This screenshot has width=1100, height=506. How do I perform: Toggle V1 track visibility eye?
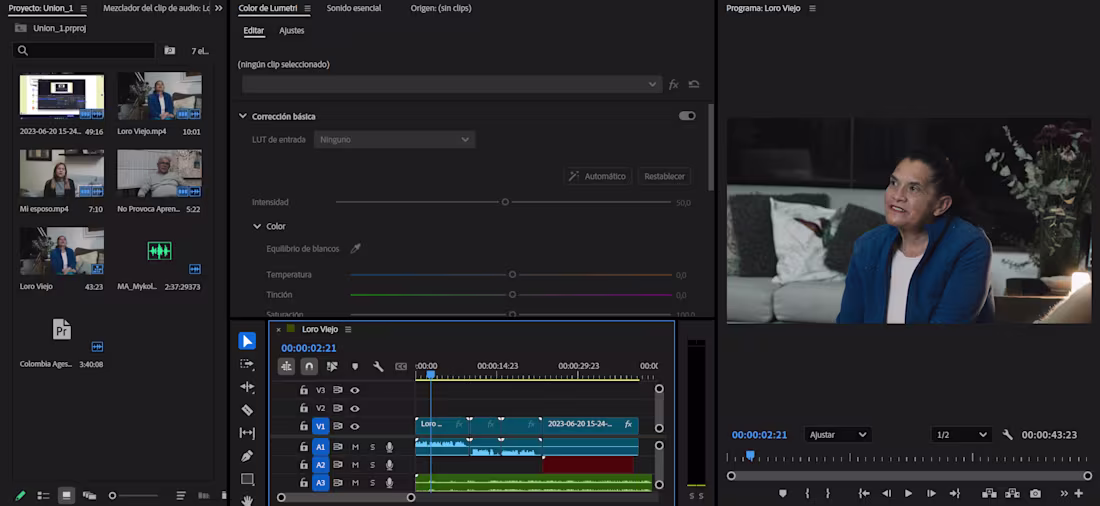[x=355, y=427]
